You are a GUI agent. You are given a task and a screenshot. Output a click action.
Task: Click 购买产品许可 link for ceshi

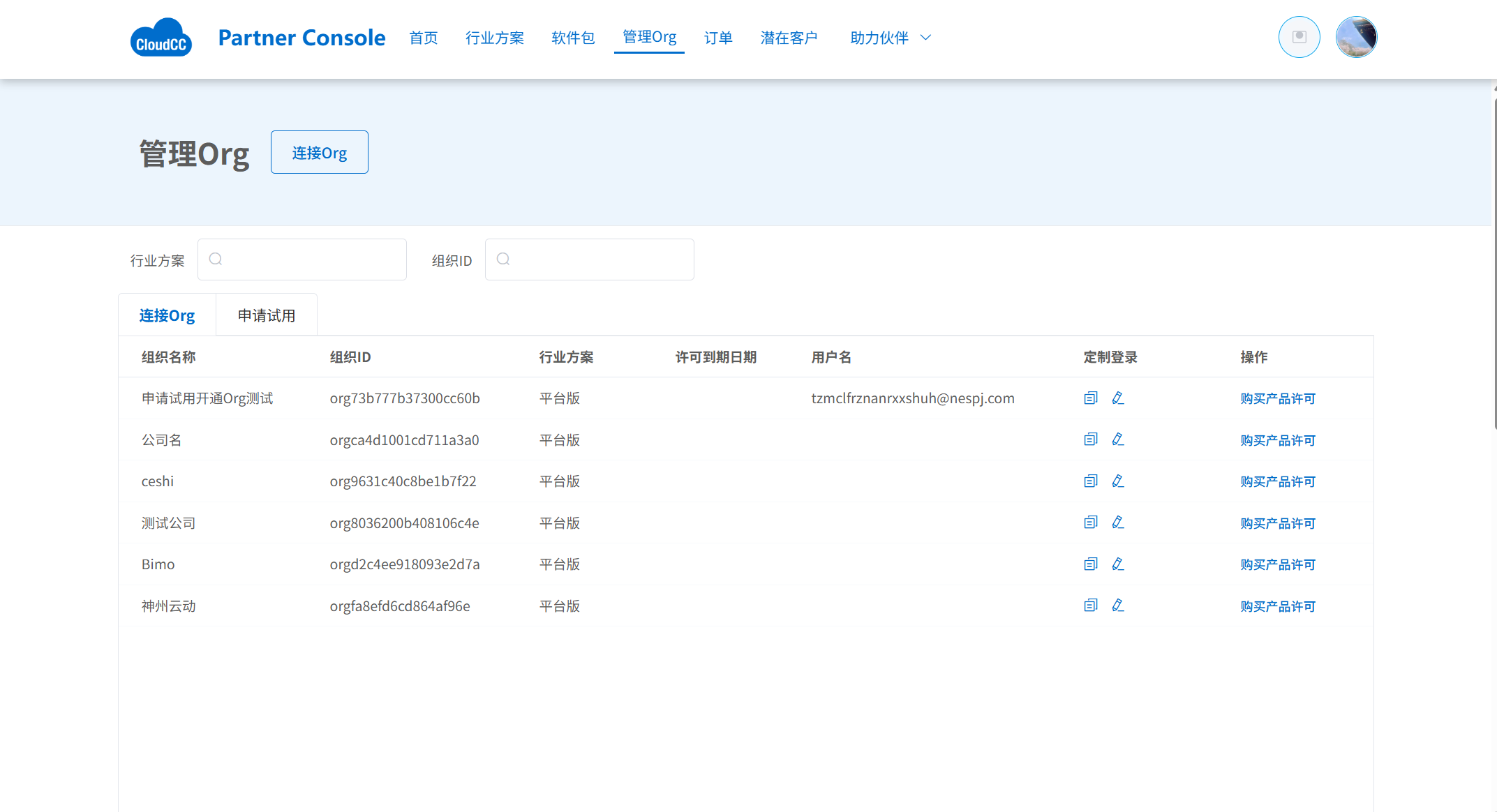[x=1277, y=481]
